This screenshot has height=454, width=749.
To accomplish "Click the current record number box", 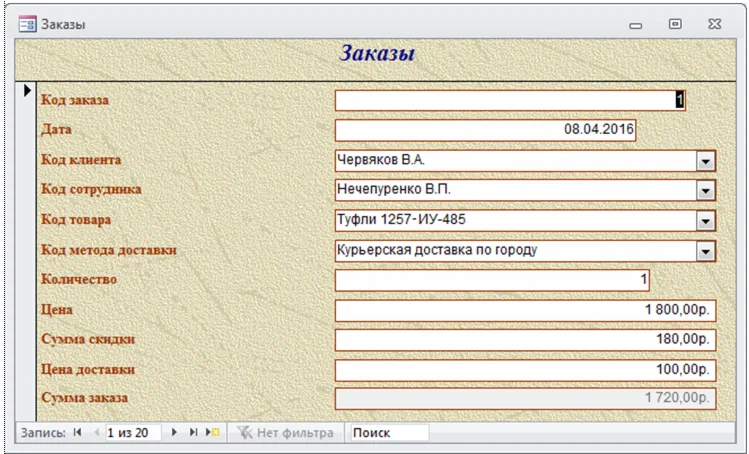I will tap(135, 433).
